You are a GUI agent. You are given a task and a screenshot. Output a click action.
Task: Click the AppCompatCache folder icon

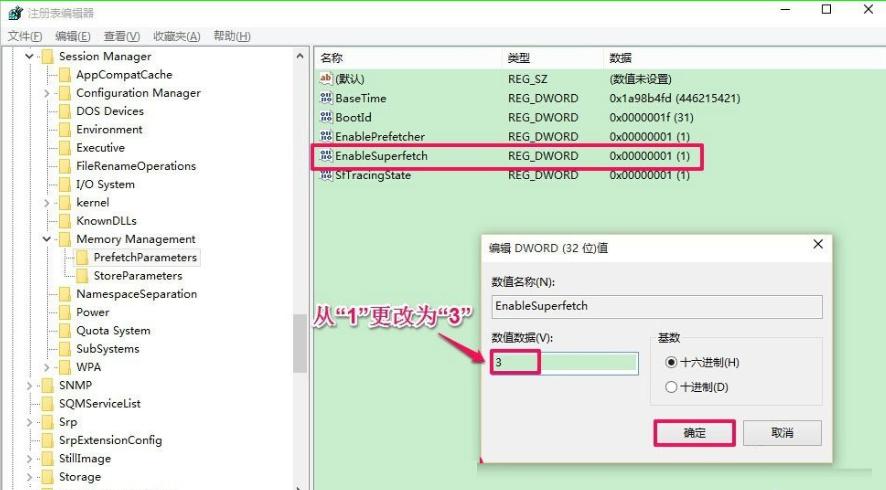pyautogui.click(x=66, y=75)
